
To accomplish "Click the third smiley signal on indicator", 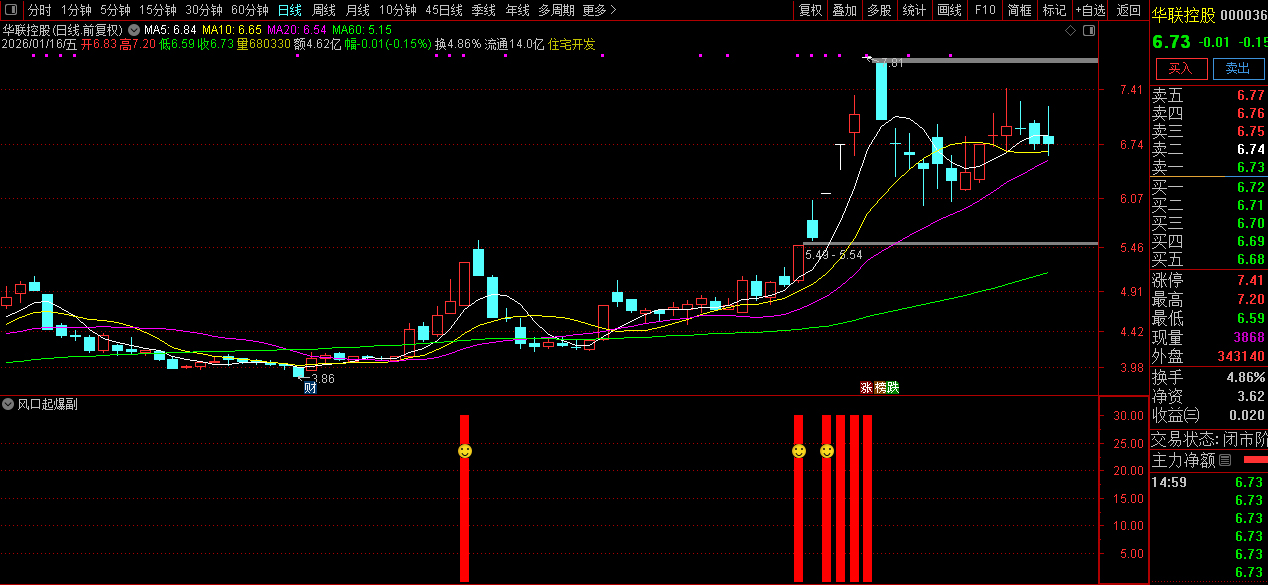I will point(826,451).
